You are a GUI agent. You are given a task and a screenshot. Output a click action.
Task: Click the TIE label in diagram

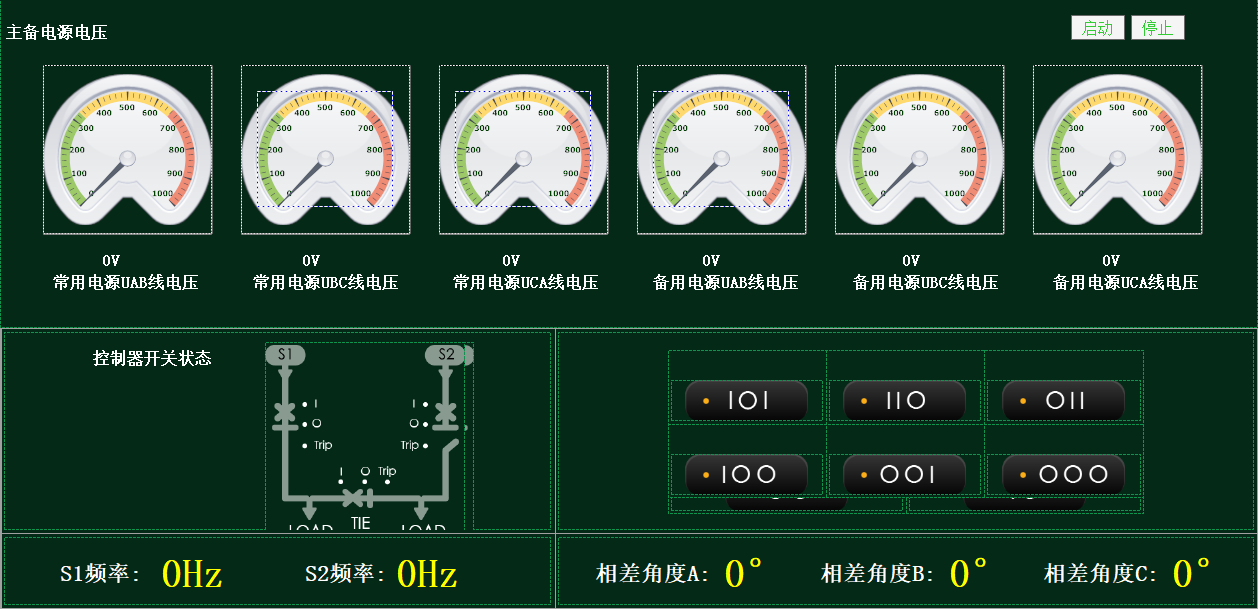[360, 521]
